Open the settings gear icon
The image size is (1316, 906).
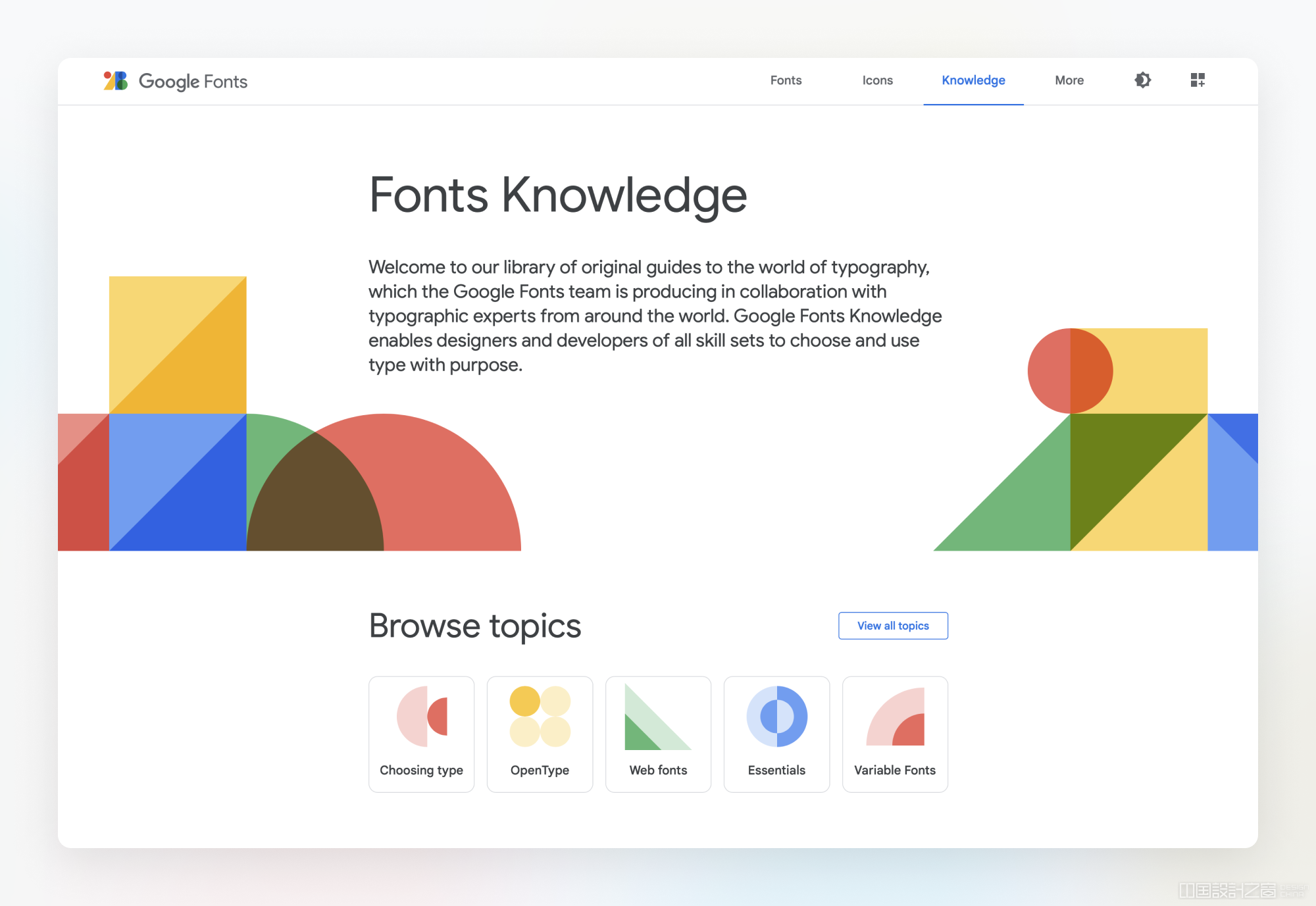pos(1143,80)
